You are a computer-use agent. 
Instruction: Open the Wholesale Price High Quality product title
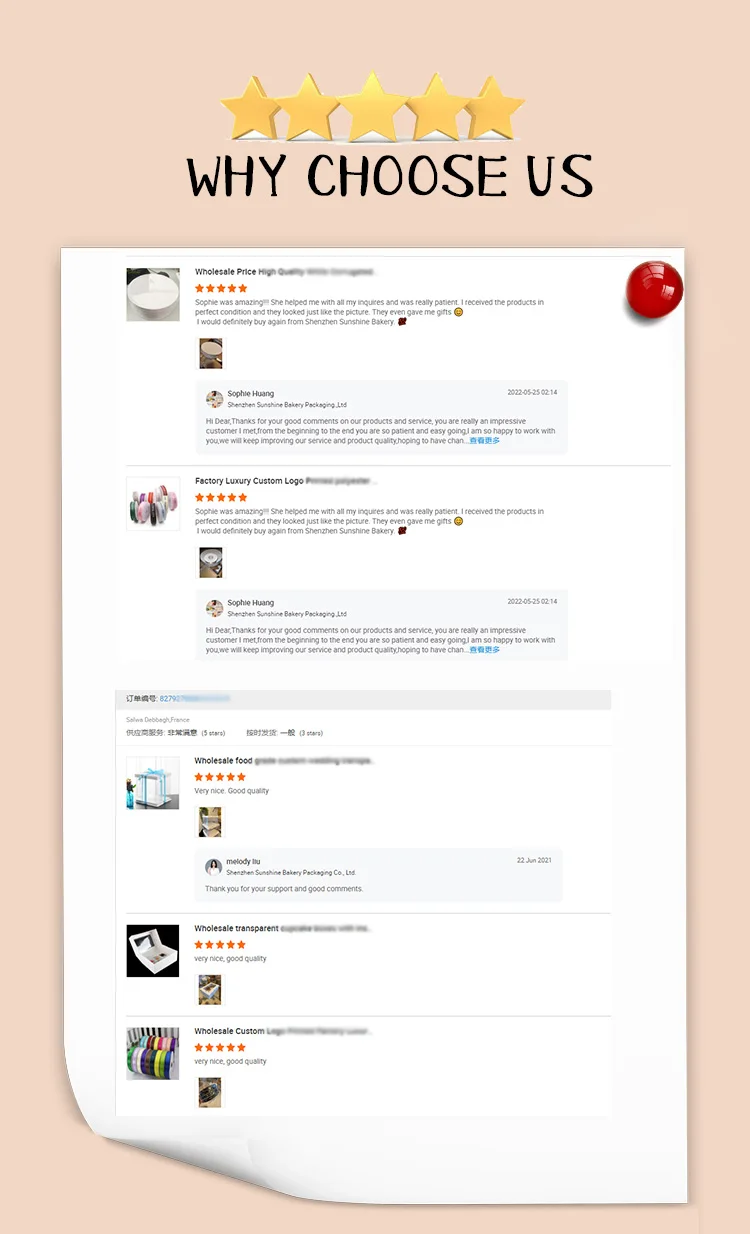[284, 272]
